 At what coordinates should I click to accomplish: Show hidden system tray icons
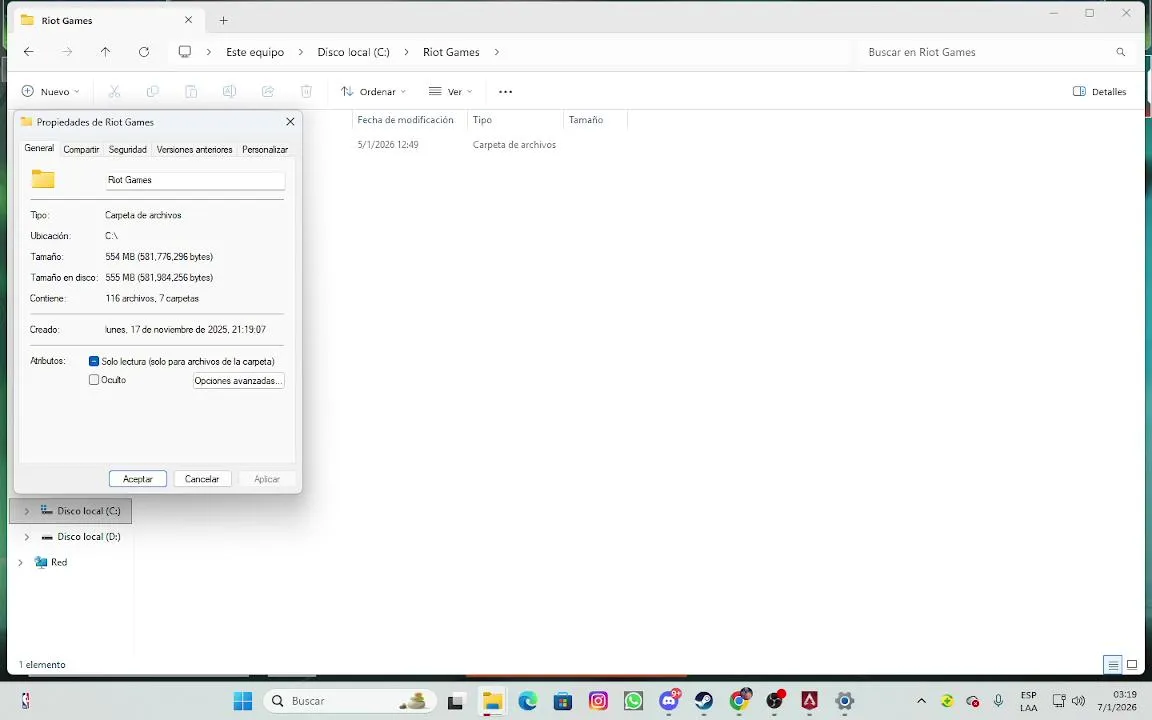[x=921, y=701]
